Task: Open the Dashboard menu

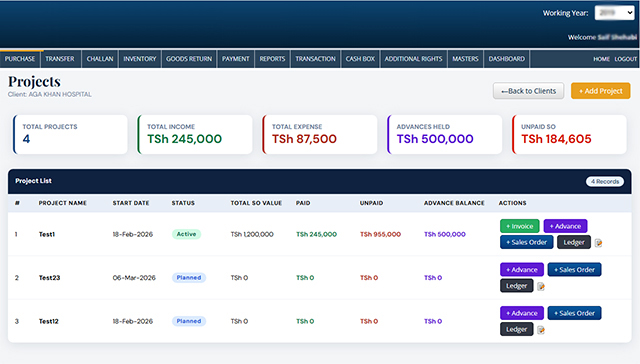Action: pyautogui.click(x=507, y=59)
